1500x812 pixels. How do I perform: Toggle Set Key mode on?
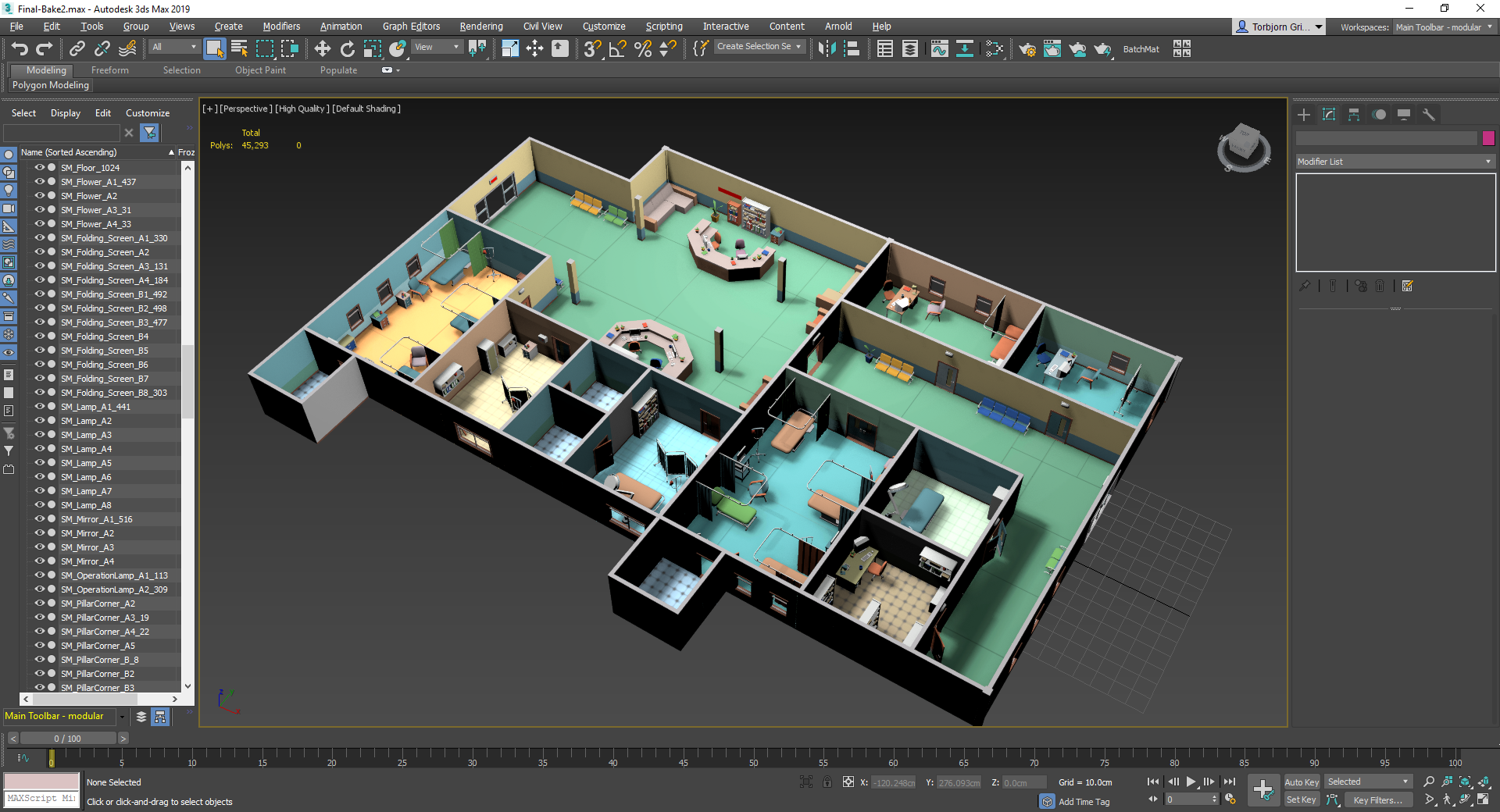click(1302, 800)
